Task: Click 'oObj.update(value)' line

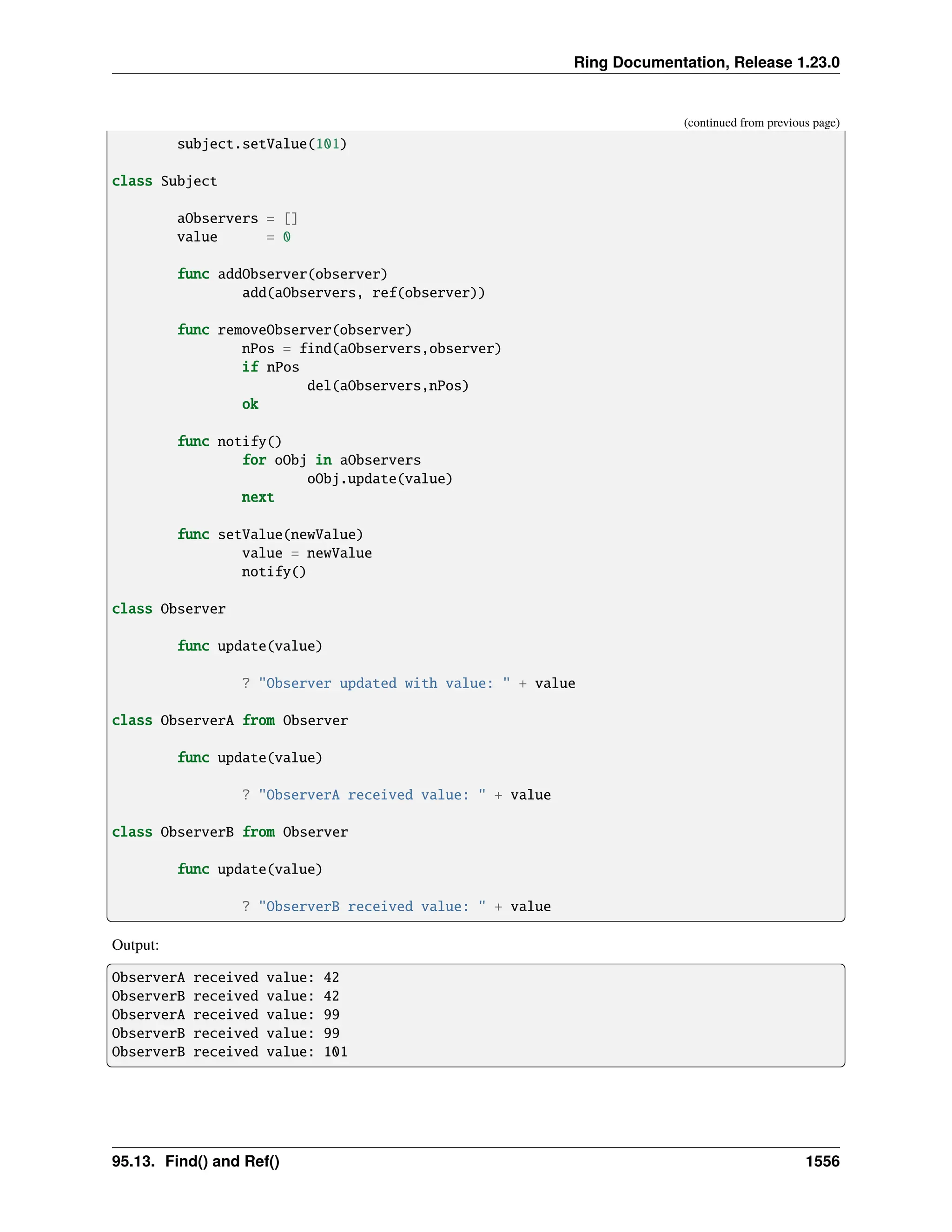Action: tap(380, 478)
